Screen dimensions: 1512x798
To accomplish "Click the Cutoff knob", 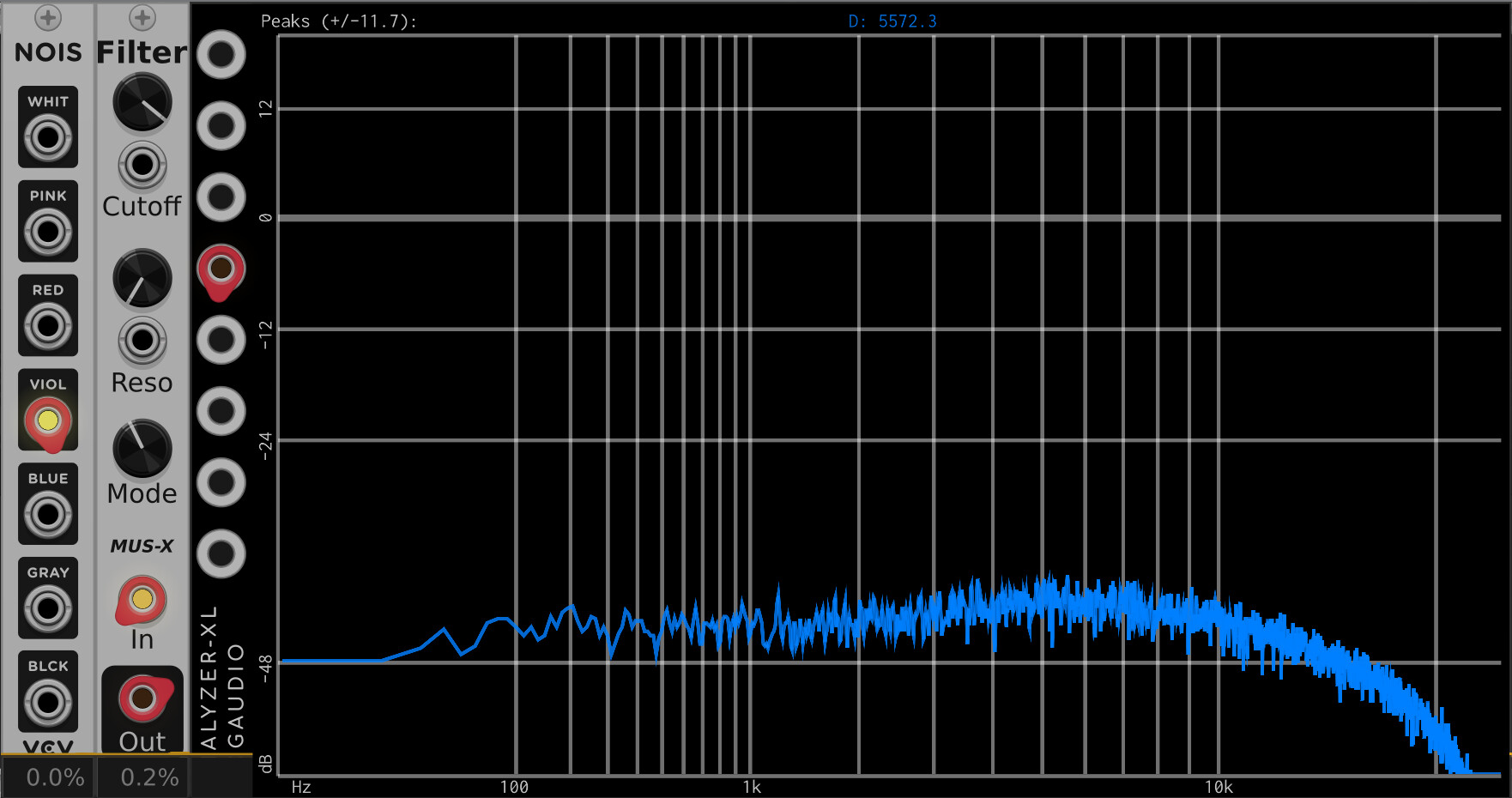I will tap(142, 103).
